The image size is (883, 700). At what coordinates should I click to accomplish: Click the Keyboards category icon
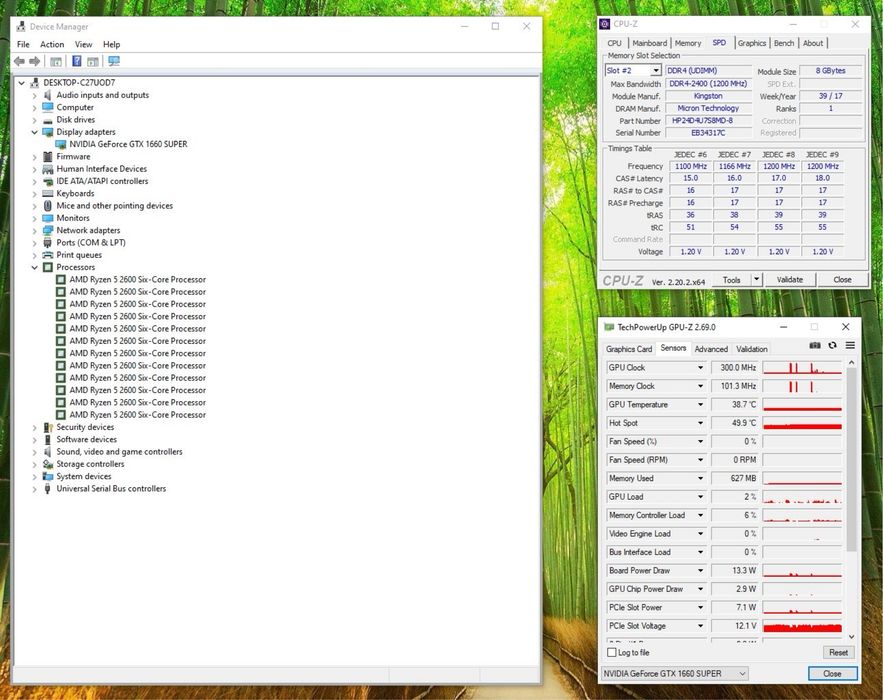pos(48,194)
